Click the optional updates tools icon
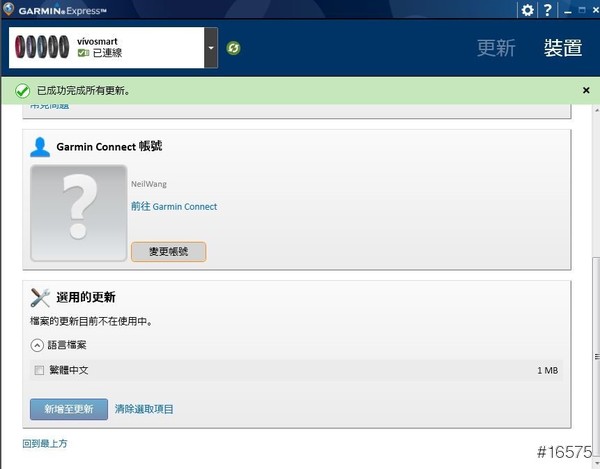 pos(40,298)
